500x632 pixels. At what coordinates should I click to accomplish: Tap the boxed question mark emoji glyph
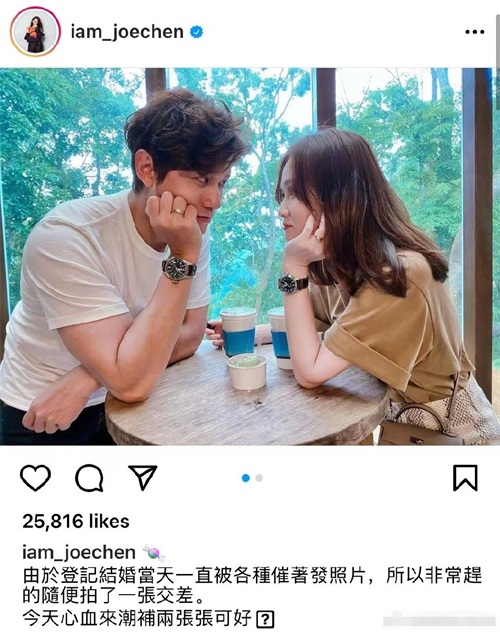[x=265, y=619]
